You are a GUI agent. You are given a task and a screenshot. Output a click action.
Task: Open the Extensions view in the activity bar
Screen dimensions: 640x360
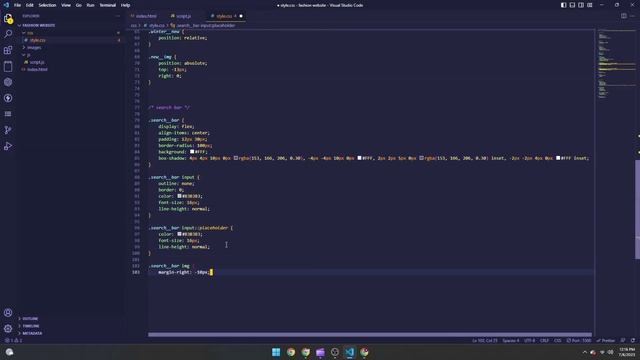[x=8, y=50]
